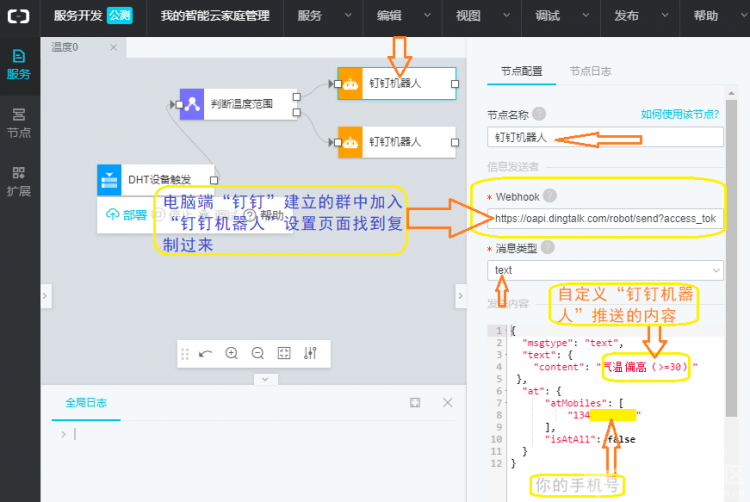Close the 全局日志 log panel

tap(448, 403)
